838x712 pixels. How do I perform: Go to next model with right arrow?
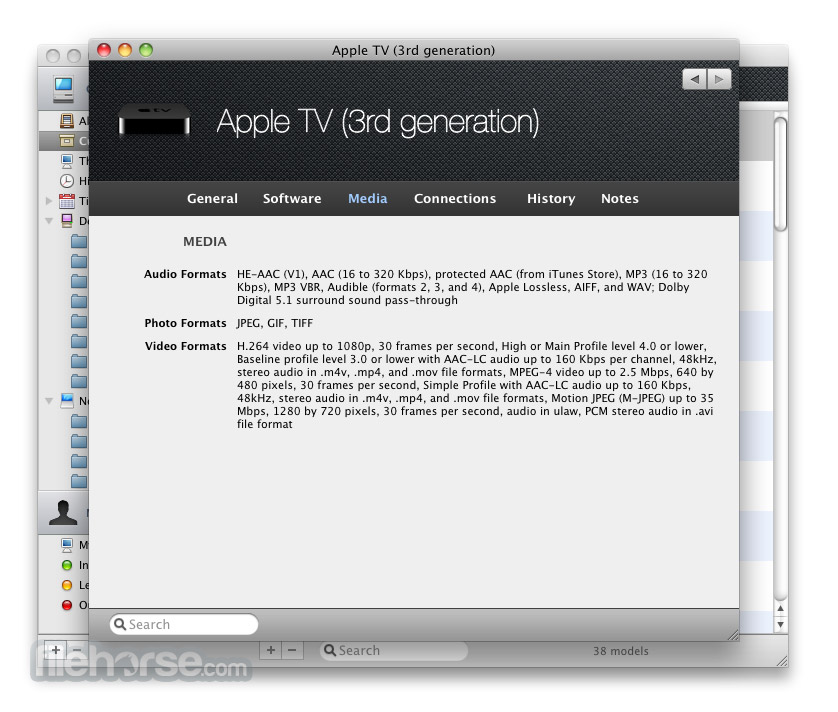coord(719,79)
